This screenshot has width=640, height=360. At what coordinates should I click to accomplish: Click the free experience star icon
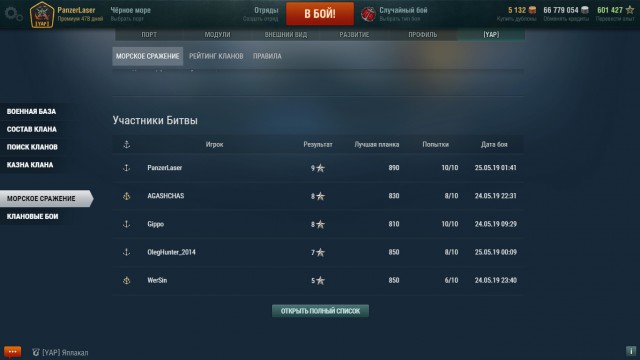(x=630, y=10)
